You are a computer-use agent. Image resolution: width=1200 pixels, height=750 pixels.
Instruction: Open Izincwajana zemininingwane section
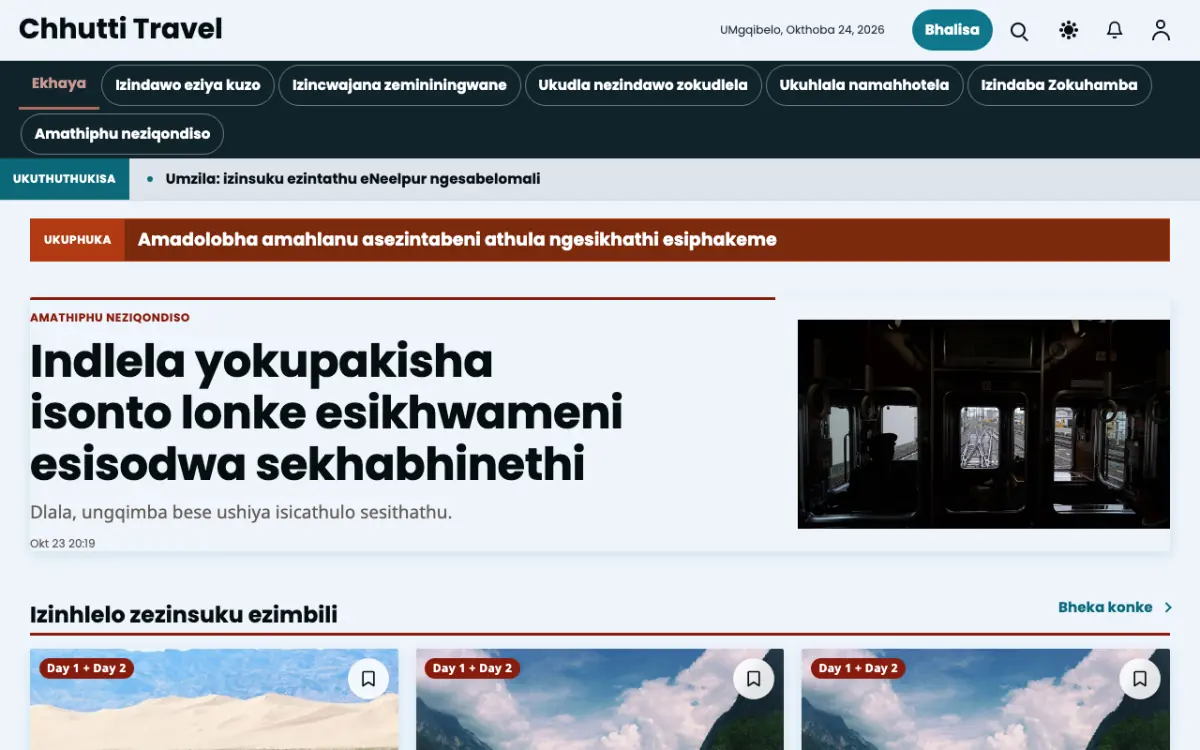pyautogui.click(x=399, y=85)
